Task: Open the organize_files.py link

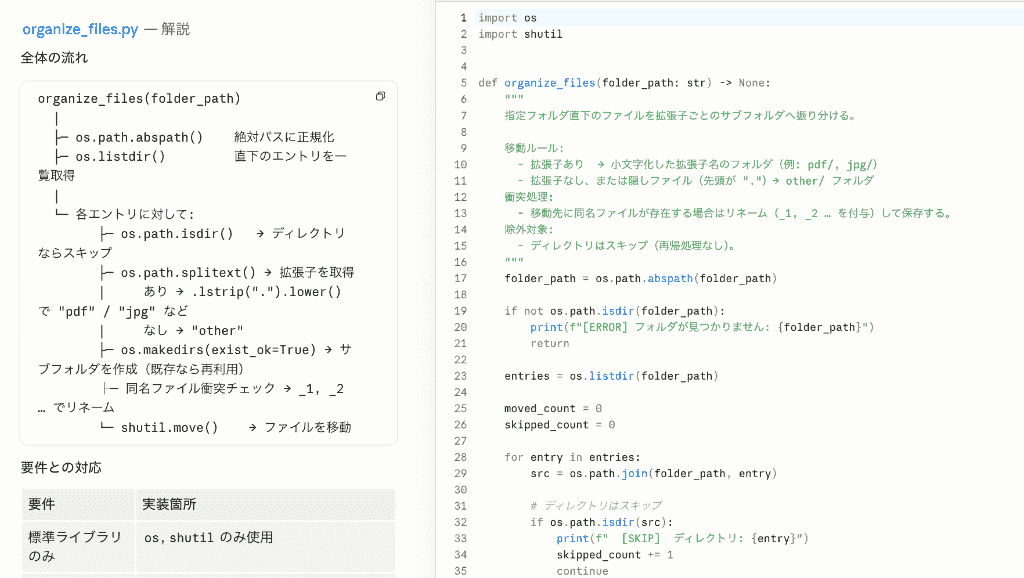Action: (80, 29)
